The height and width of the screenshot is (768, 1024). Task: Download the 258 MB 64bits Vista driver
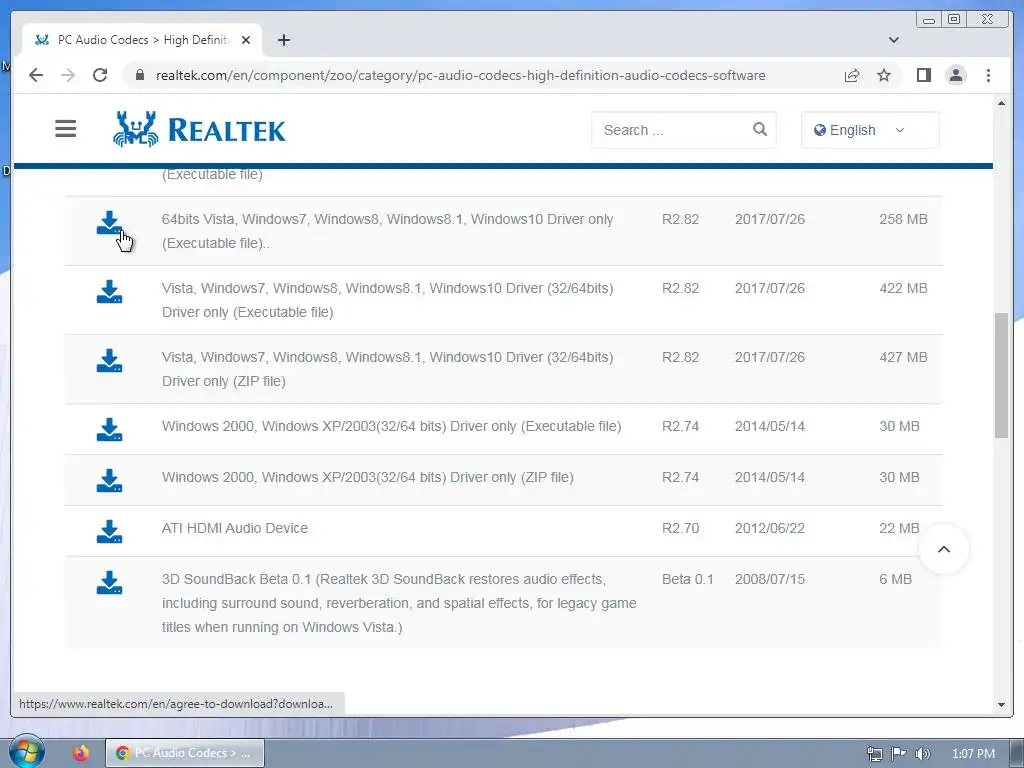pyautogui.click(x=109, y=223)
